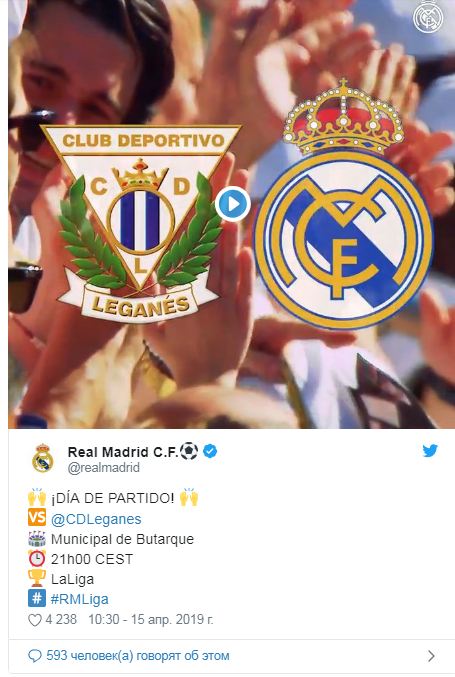Click the large Real Madrid crest in video
The image size is (455, 677).
click(x=343, y=204)
